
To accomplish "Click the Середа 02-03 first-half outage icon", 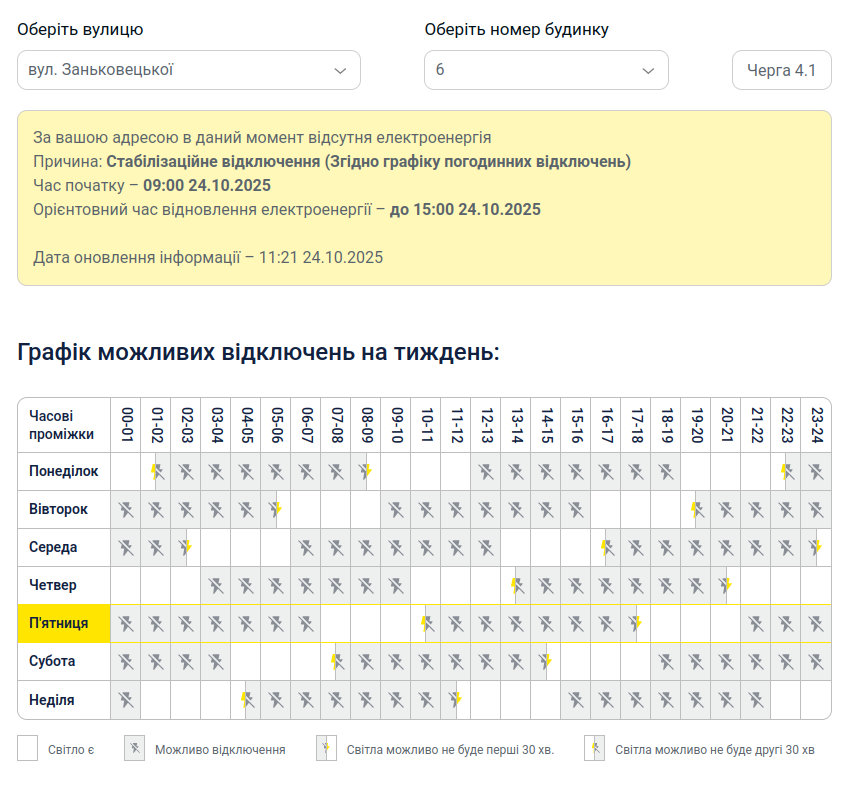I will (x=186, y=547).
